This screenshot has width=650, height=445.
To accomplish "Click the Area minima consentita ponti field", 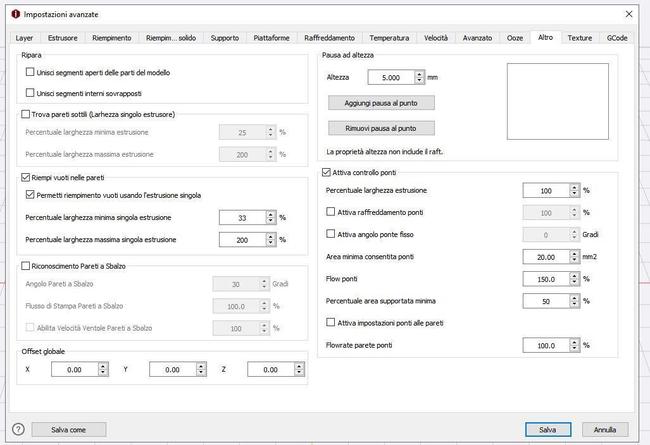I will tap(544, 256).
